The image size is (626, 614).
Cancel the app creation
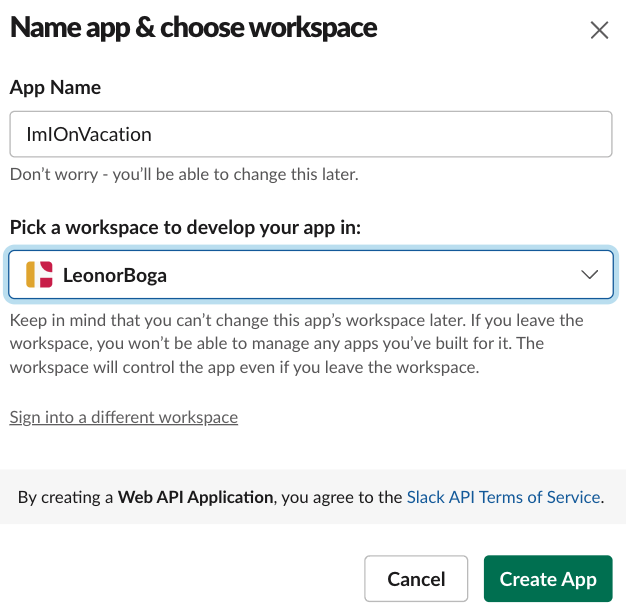pos(416,578)
